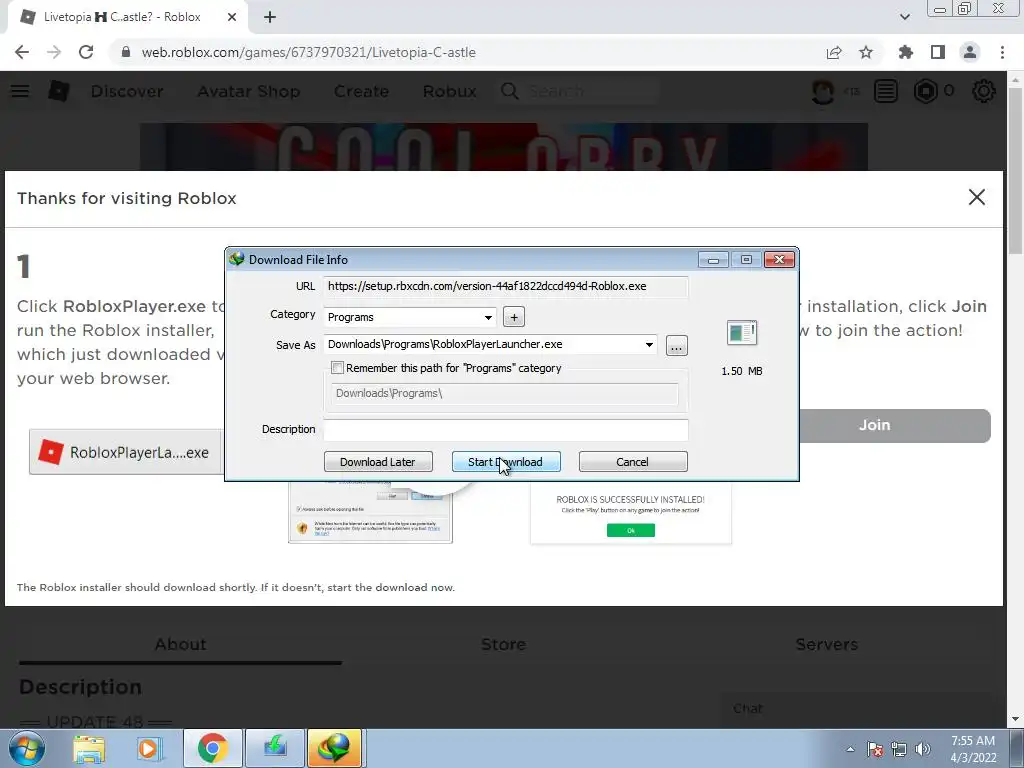Reload the Roblox page
The width and height of the screenshot is (1024, 768).
click(x=86, y=52)
